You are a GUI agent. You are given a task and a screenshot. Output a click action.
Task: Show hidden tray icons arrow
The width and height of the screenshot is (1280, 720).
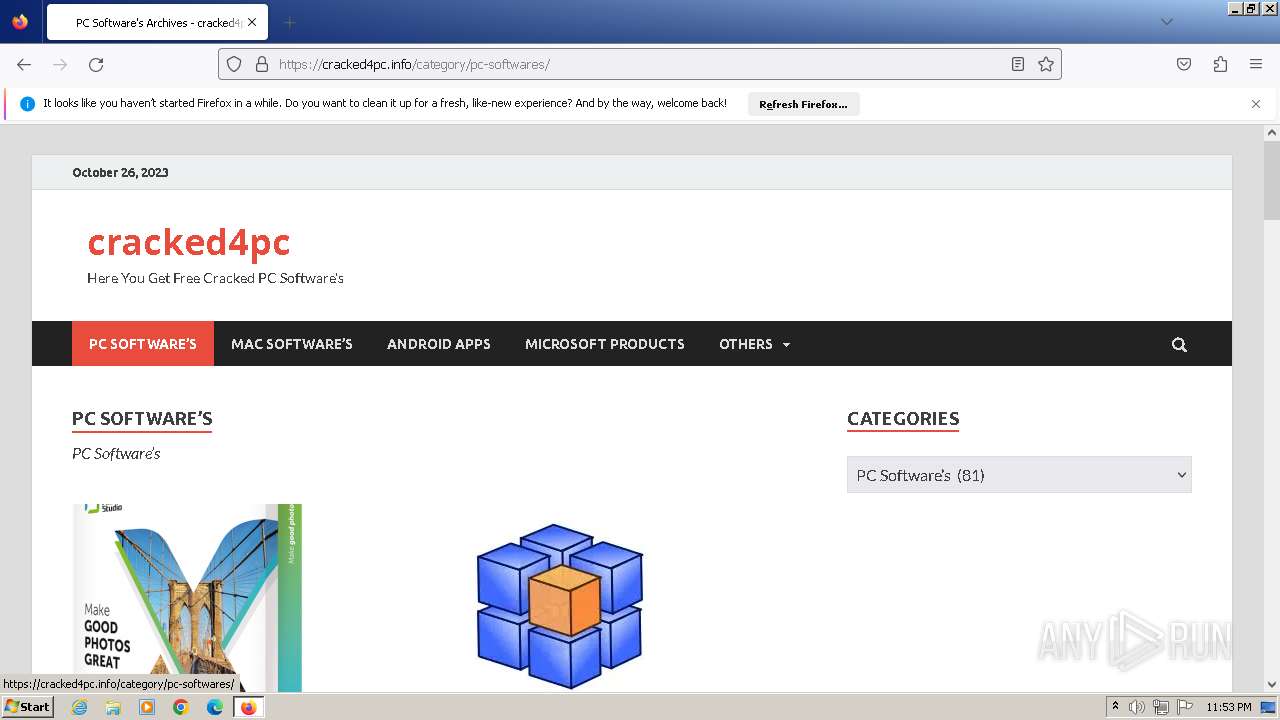[1115, 707]
